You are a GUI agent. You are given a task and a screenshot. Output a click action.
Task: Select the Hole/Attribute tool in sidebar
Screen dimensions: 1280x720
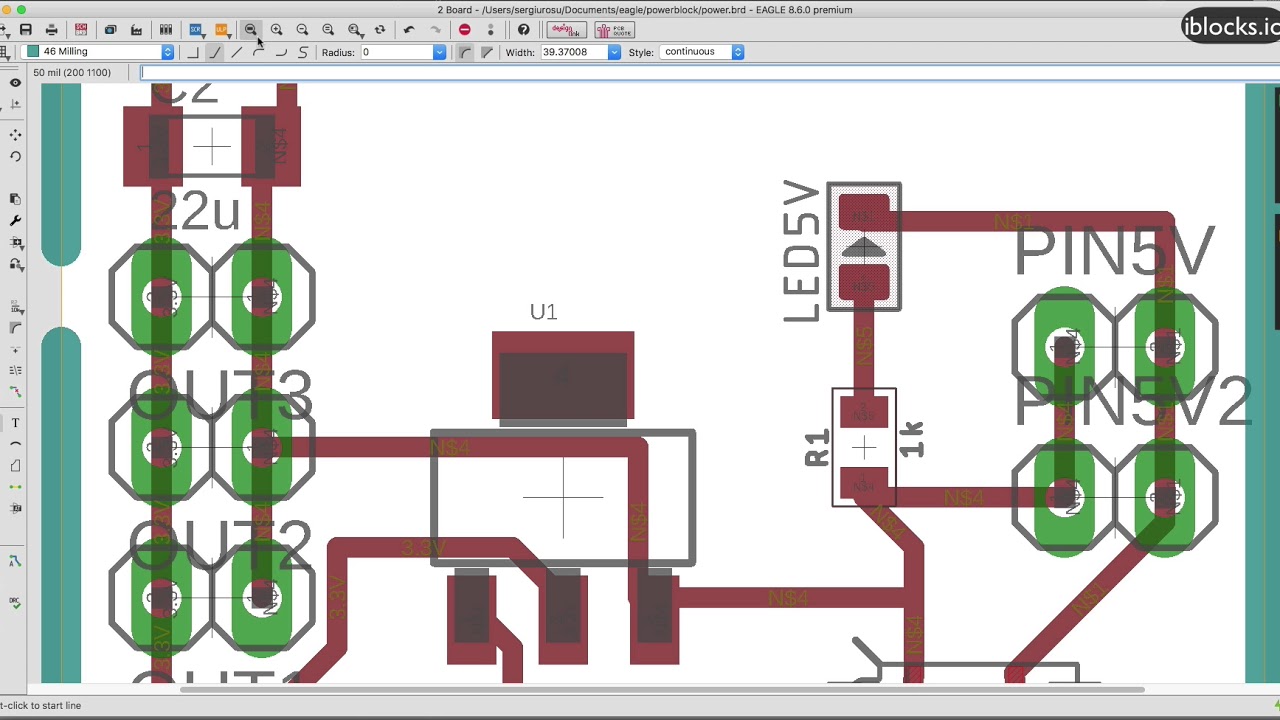coord(15,508)
